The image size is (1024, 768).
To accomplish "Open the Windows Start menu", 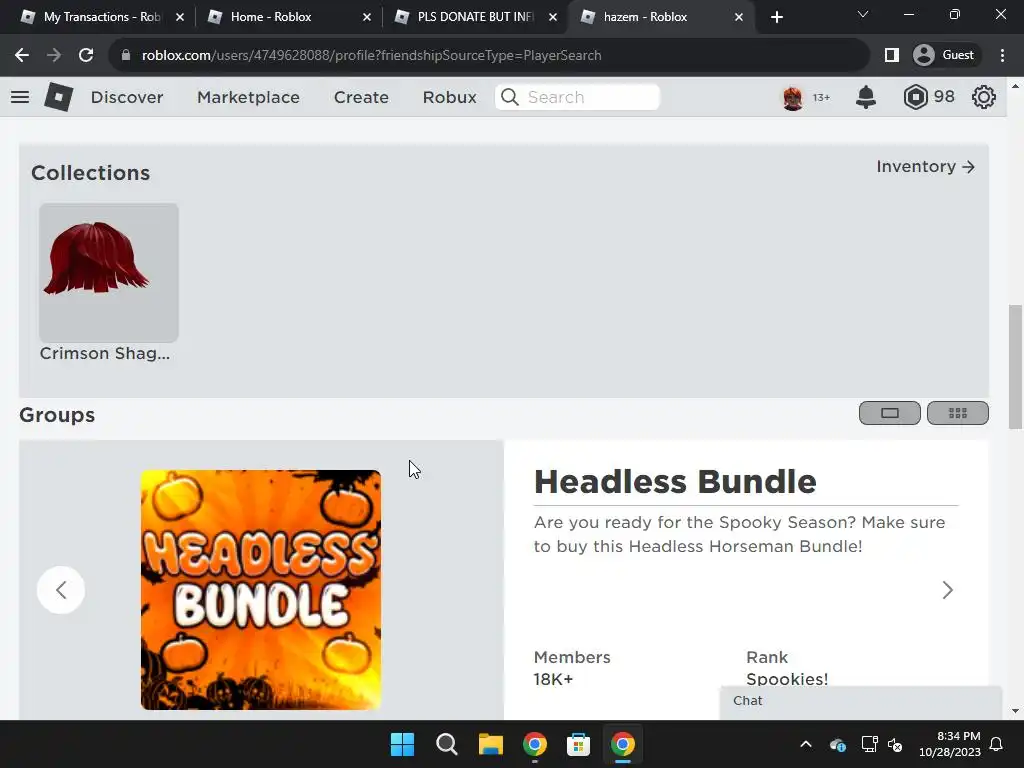I will coord(402,744).
